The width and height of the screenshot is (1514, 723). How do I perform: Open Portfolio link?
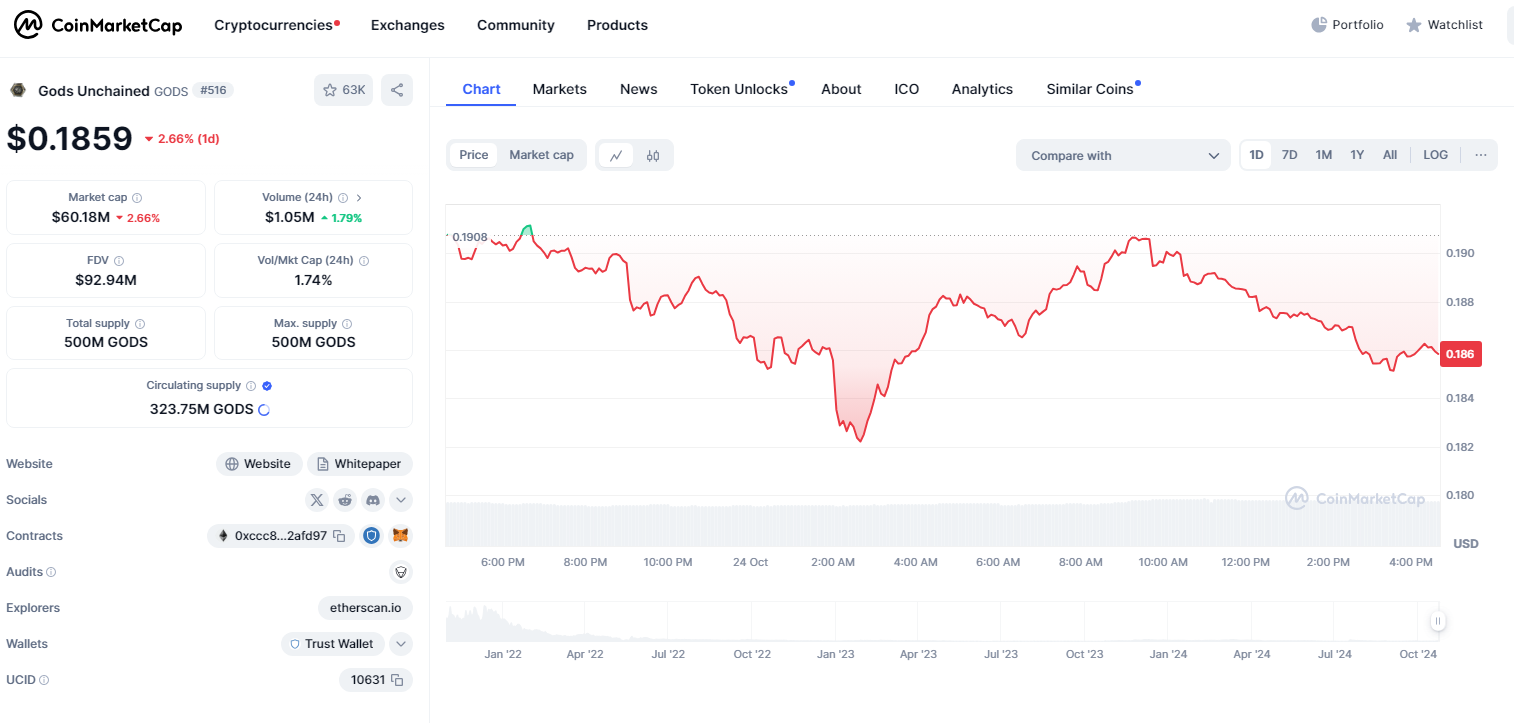coord(1347,25)
